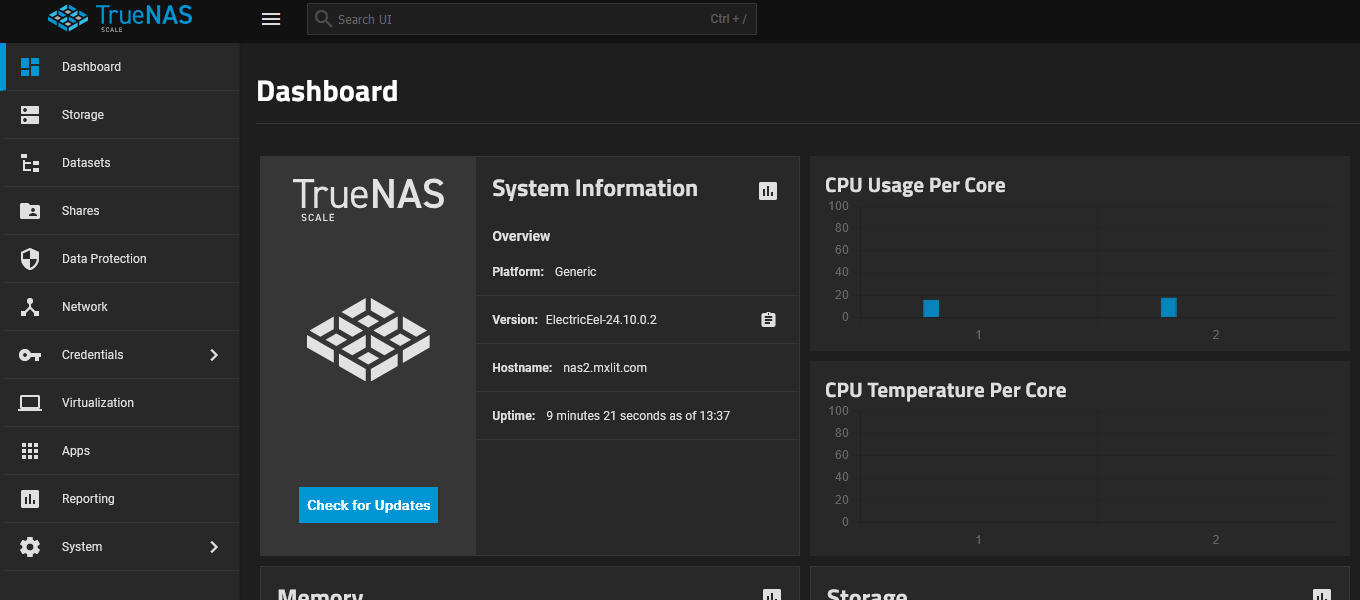Open Shares using its folder icon
Image resolution: width=1360 pixels, height=600 pixels.
[x=30, y=210]
